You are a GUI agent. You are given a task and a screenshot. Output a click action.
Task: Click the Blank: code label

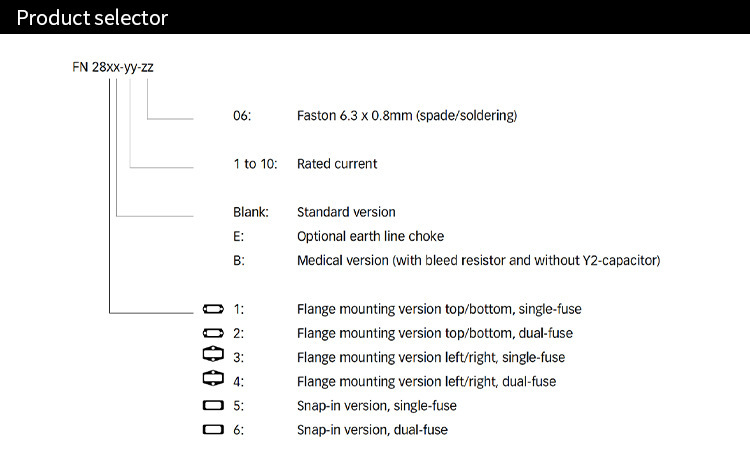point(251,212)
